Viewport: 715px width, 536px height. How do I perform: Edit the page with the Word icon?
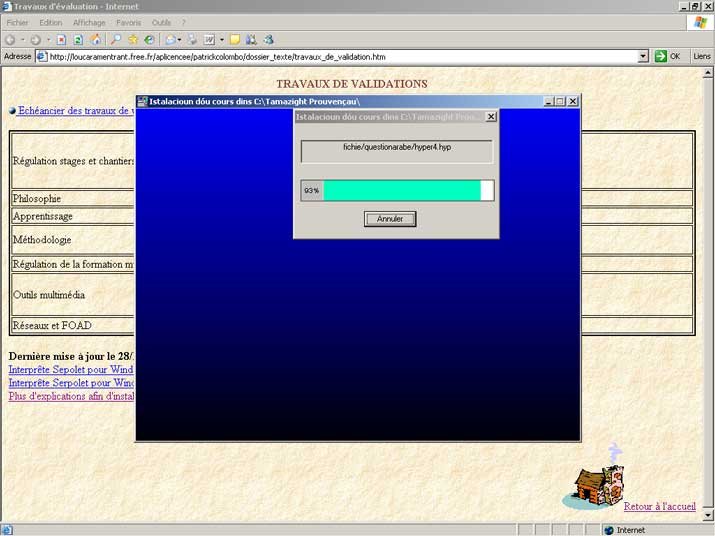point(209,40)
